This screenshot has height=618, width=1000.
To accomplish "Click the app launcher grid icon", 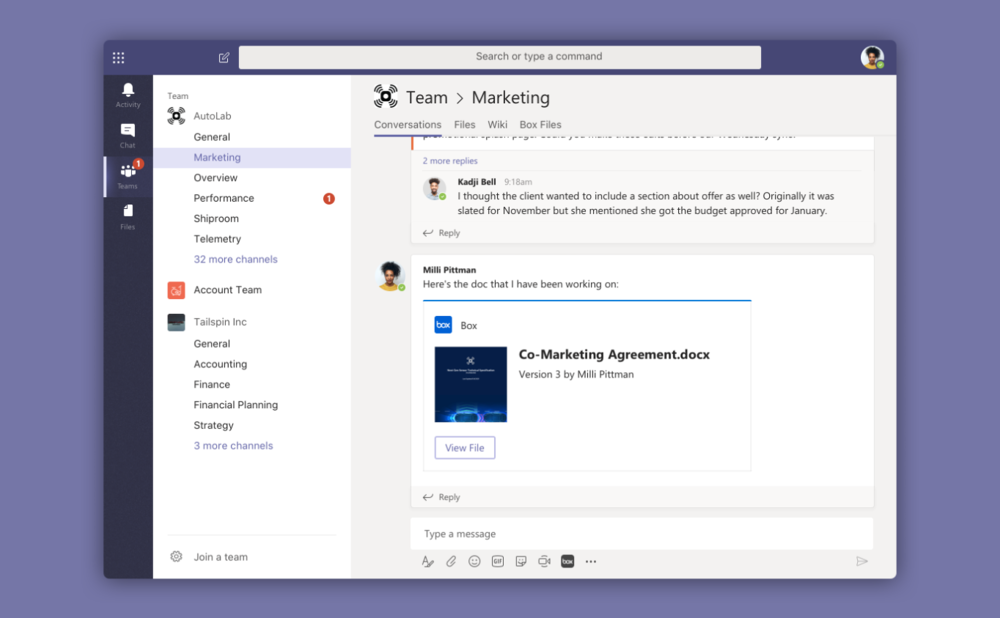I will click(118, 58).
